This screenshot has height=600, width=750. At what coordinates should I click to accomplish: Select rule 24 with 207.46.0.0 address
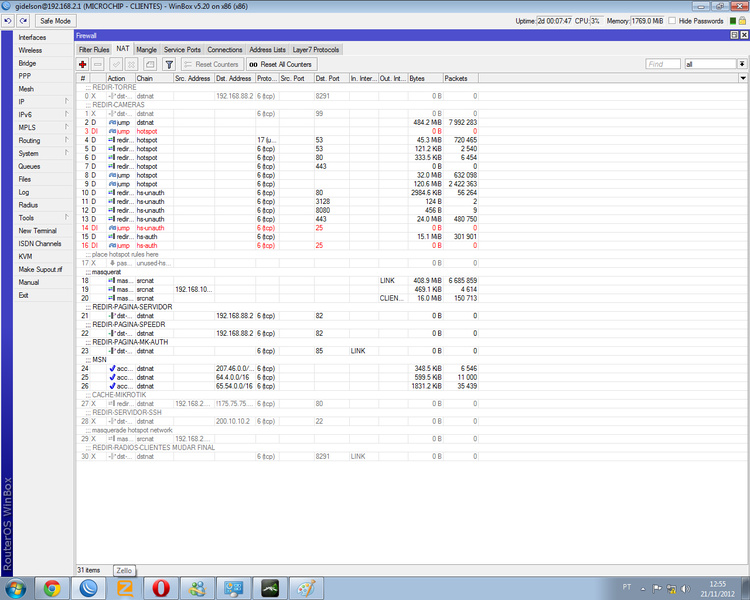coord(277,368)
